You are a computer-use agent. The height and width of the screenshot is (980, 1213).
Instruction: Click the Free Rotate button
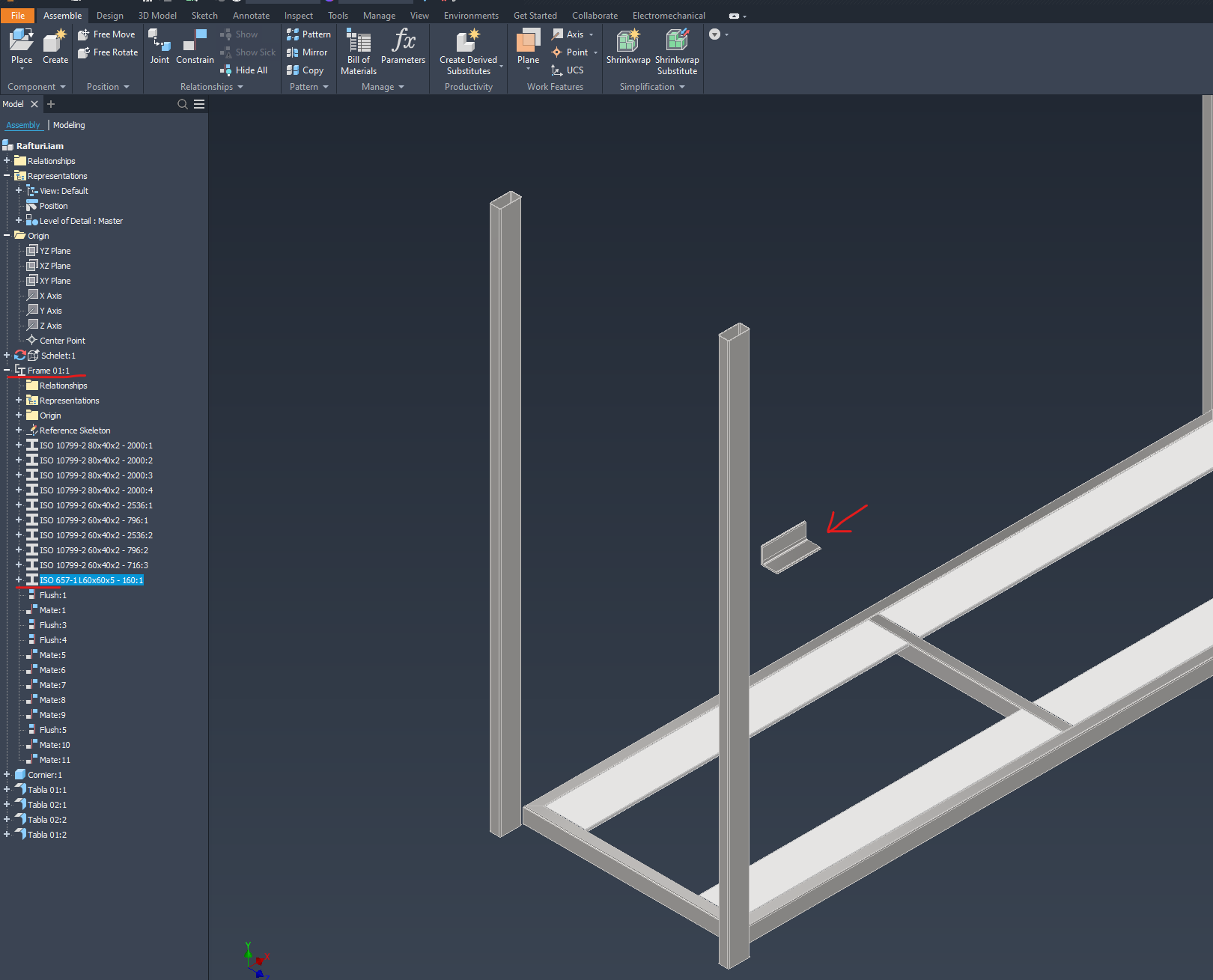click(108, 52)
